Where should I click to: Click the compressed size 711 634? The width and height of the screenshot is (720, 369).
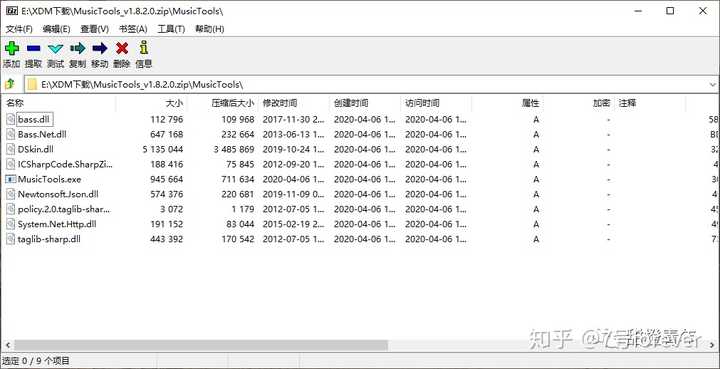click(x=238, y=179)
